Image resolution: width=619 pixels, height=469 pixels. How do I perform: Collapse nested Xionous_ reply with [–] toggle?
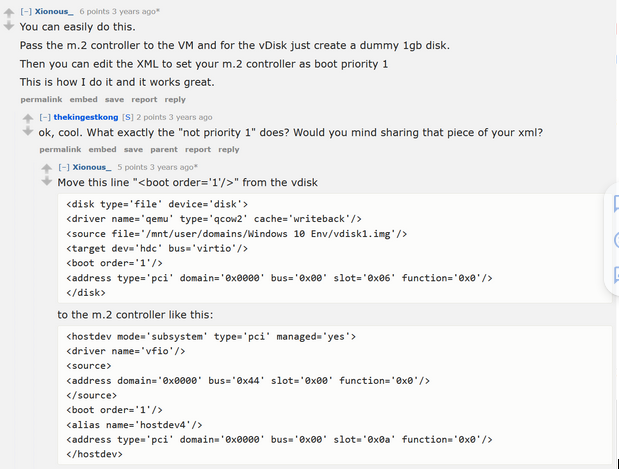[x=63, y=167]
